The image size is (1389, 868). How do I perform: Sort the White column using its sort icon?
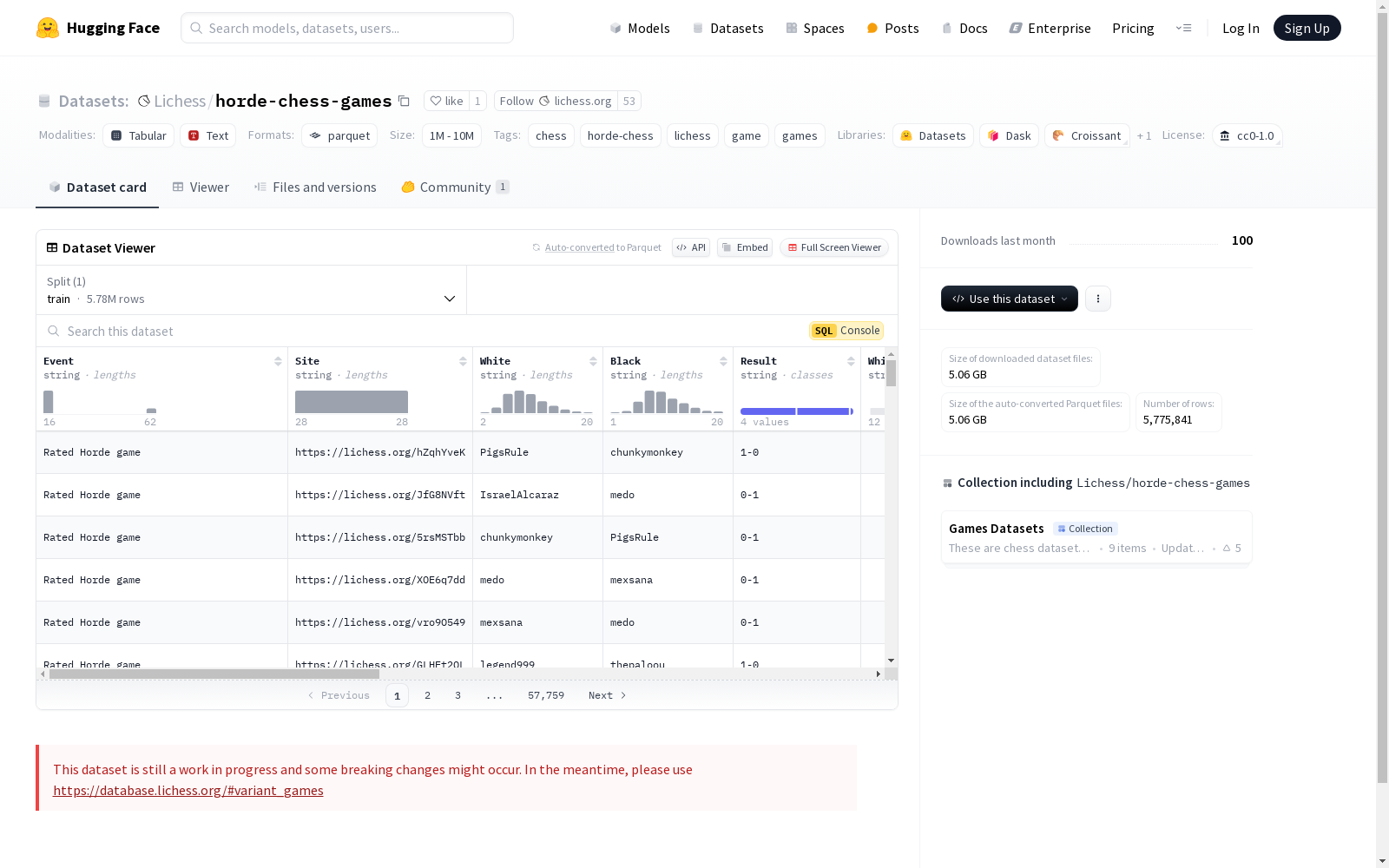point(593,361)
